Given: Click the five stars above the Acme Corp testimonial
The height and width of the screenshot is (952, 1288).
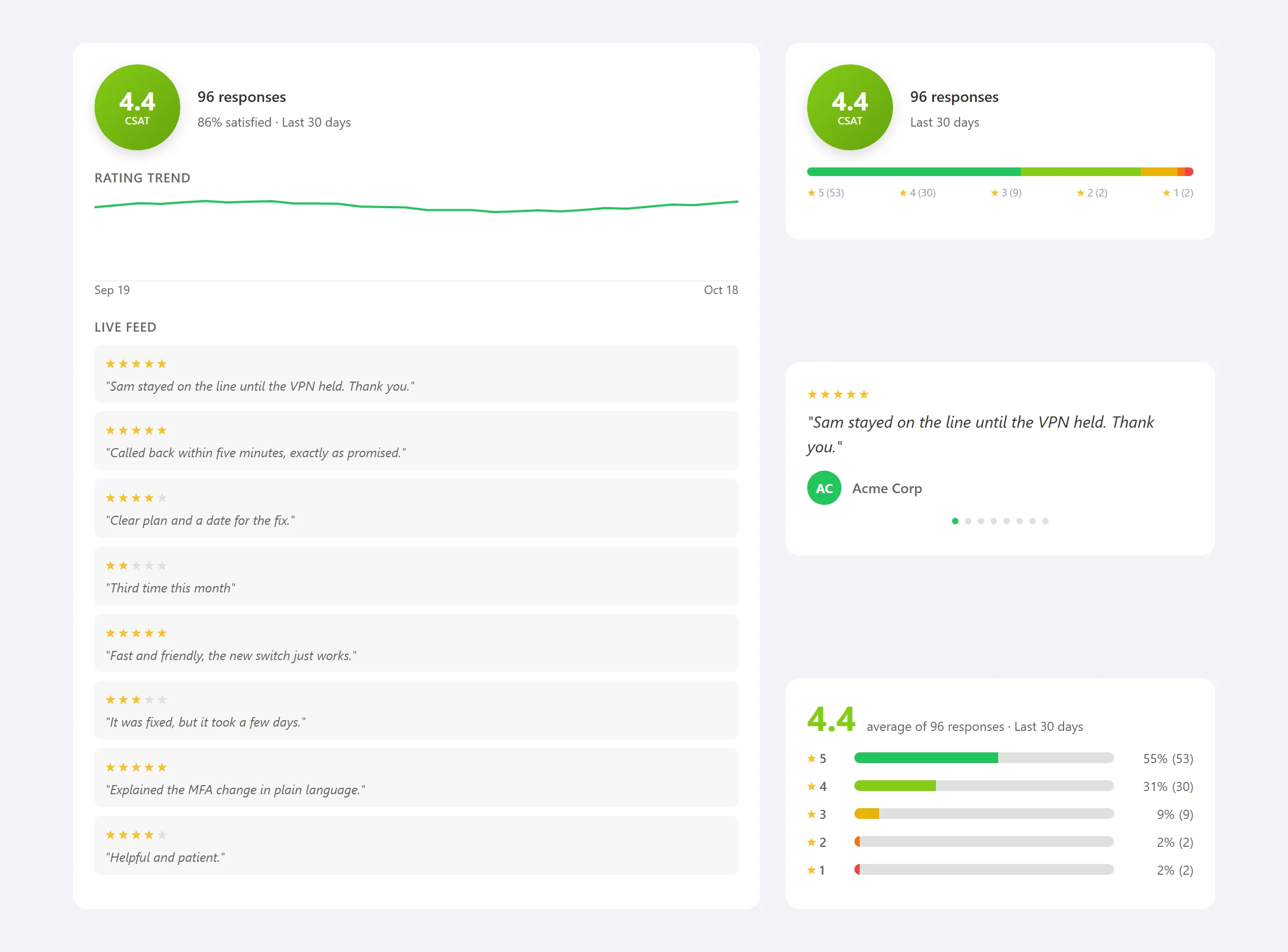Looking at the screenshot, I should coord(837,395).
